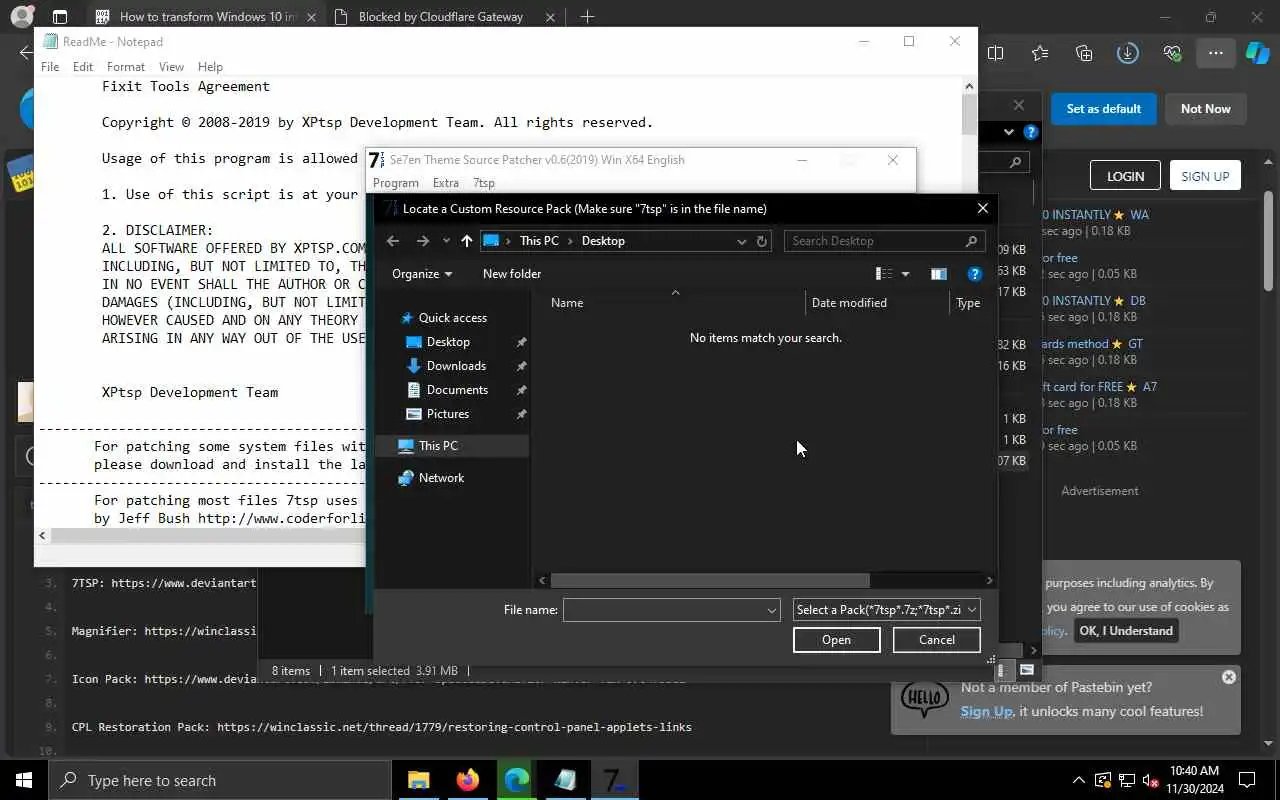This screenshot has width=1280, height=800.
Task: Open the Organize menu
Action: 422,274
